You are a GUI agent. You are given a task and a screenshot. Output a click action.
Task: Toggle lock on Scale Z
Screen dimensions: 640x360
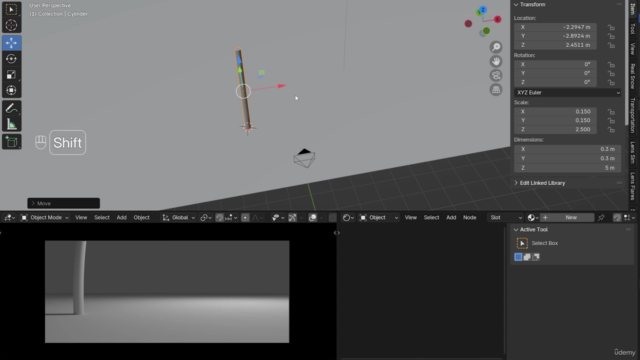click(611, 129)
